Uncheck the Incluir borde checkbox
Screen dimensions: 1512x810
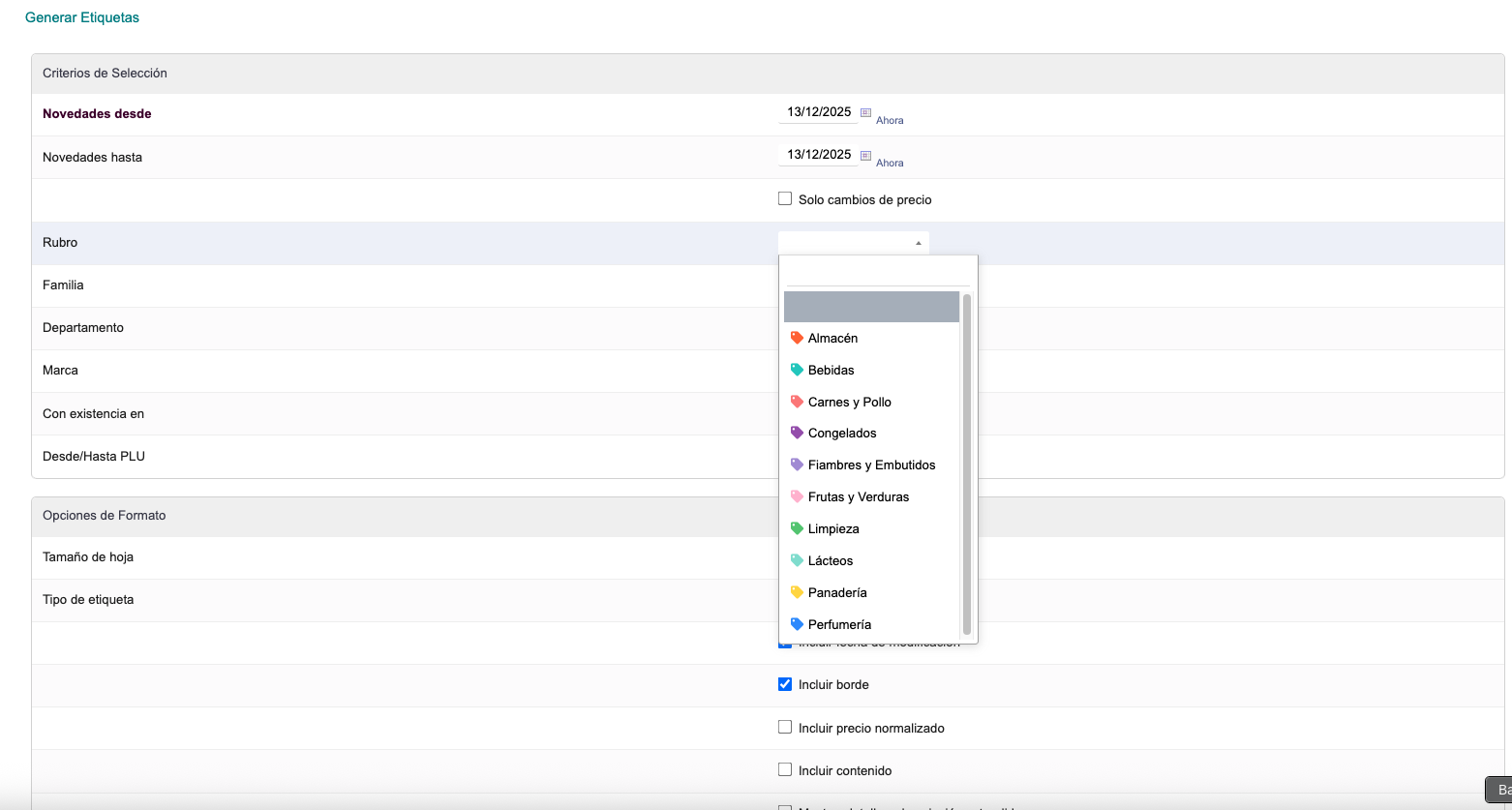(785, 684)
